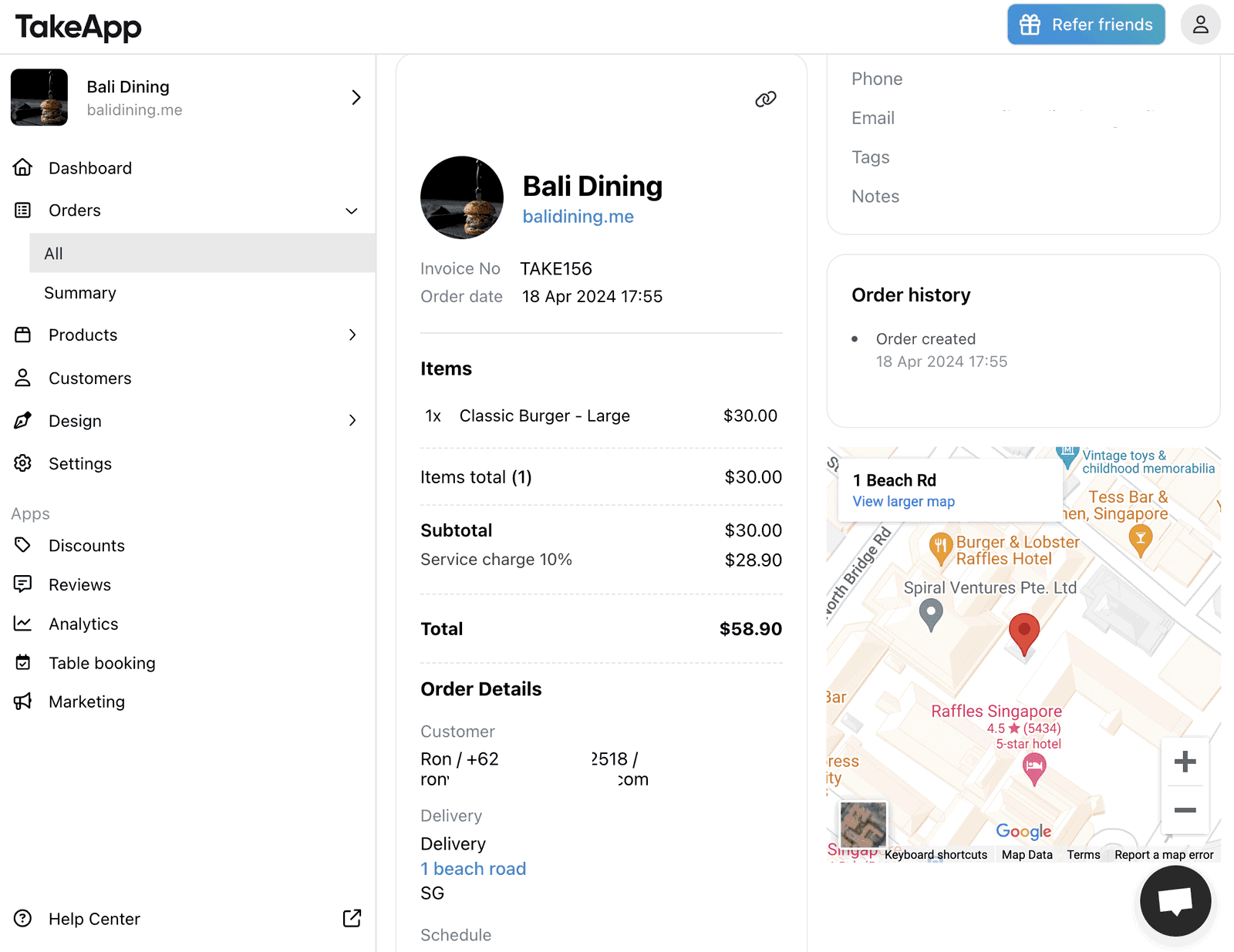The height and width of the screenshot is (952, 1234).
Task: Click View larger map link
Action: (x=904, y=502)
